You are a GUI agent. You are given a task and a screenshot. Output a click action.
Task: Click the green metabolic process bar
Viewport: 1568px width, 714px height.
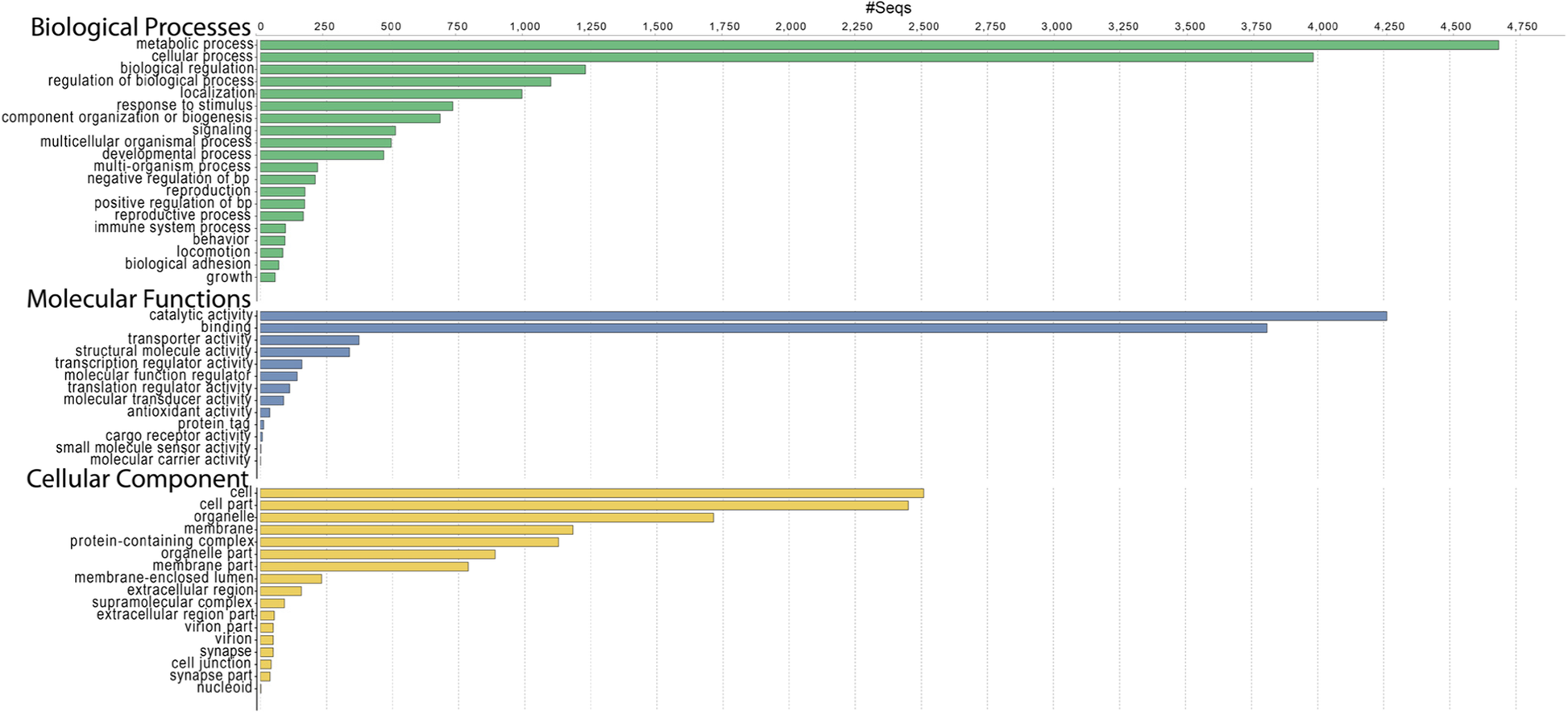(879, 45)
